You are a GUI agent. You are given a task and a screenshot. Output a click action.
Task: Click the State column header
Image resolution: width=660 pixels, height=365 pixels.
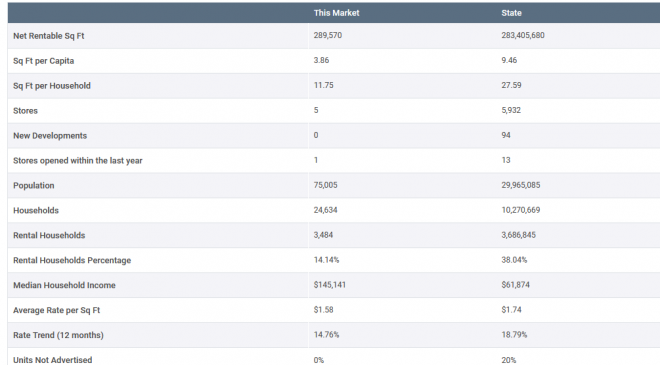[x=511, y=13]
